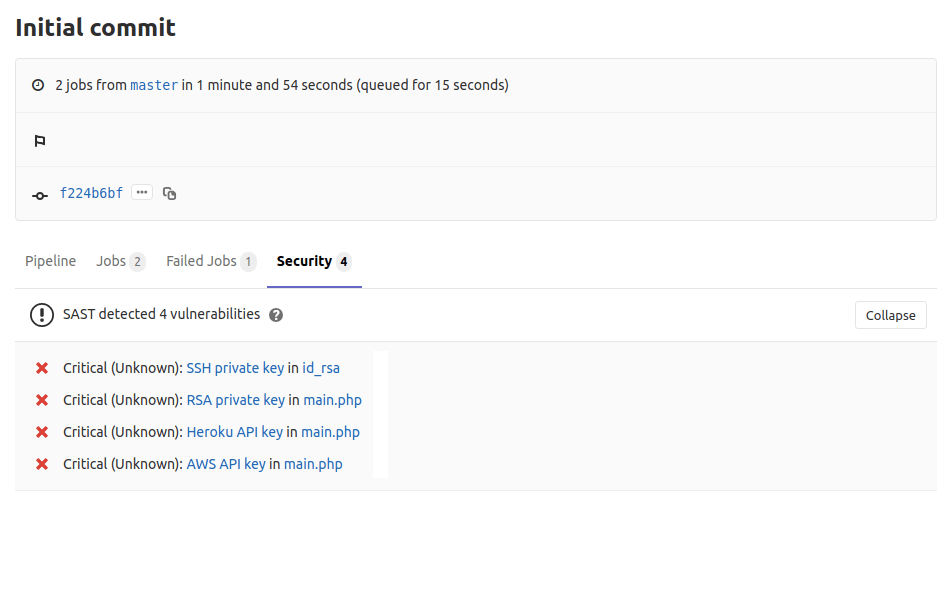Collapse the SAST vulnerabilities report
Screen dimensions: 952x590
tap(890, 315)
